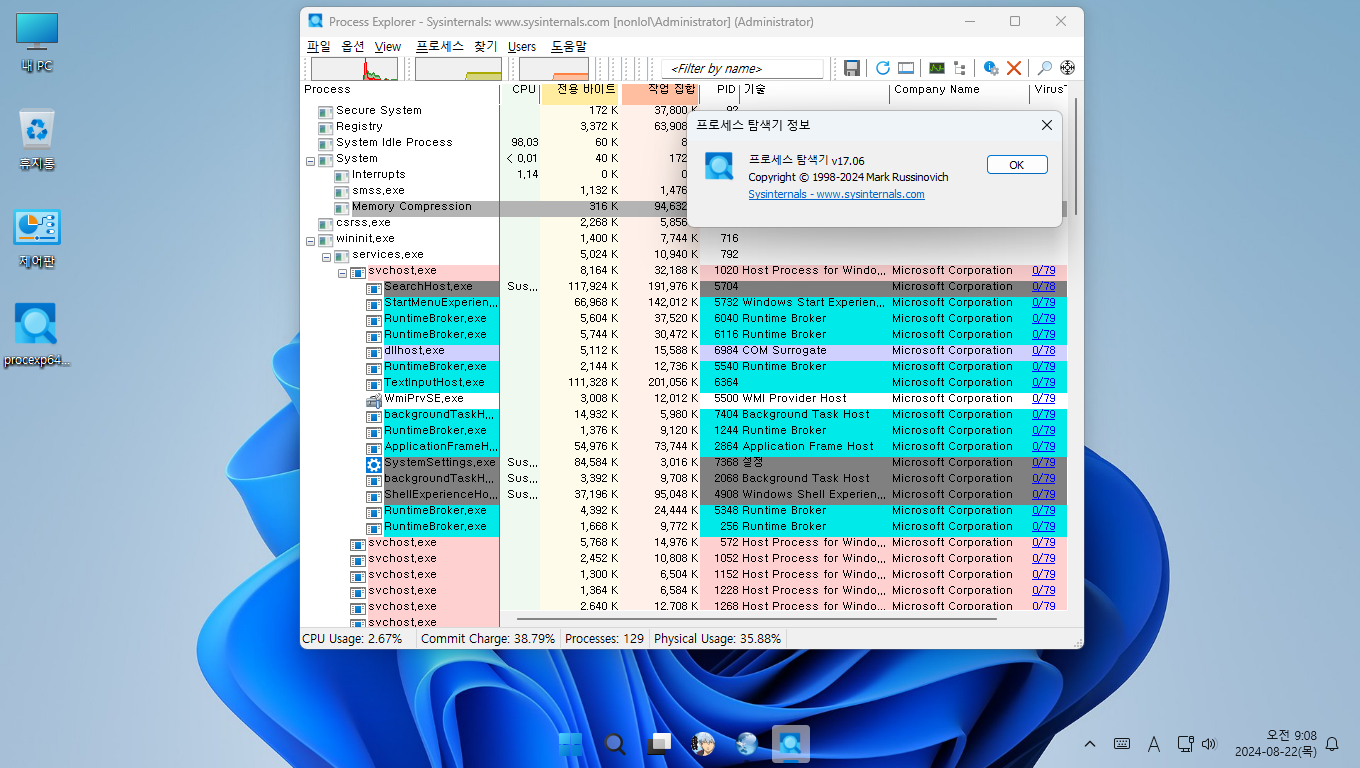The image size is (1360, 768).
Task: Click the red X Kill Process icon
Action: (x=1014, y=68)
